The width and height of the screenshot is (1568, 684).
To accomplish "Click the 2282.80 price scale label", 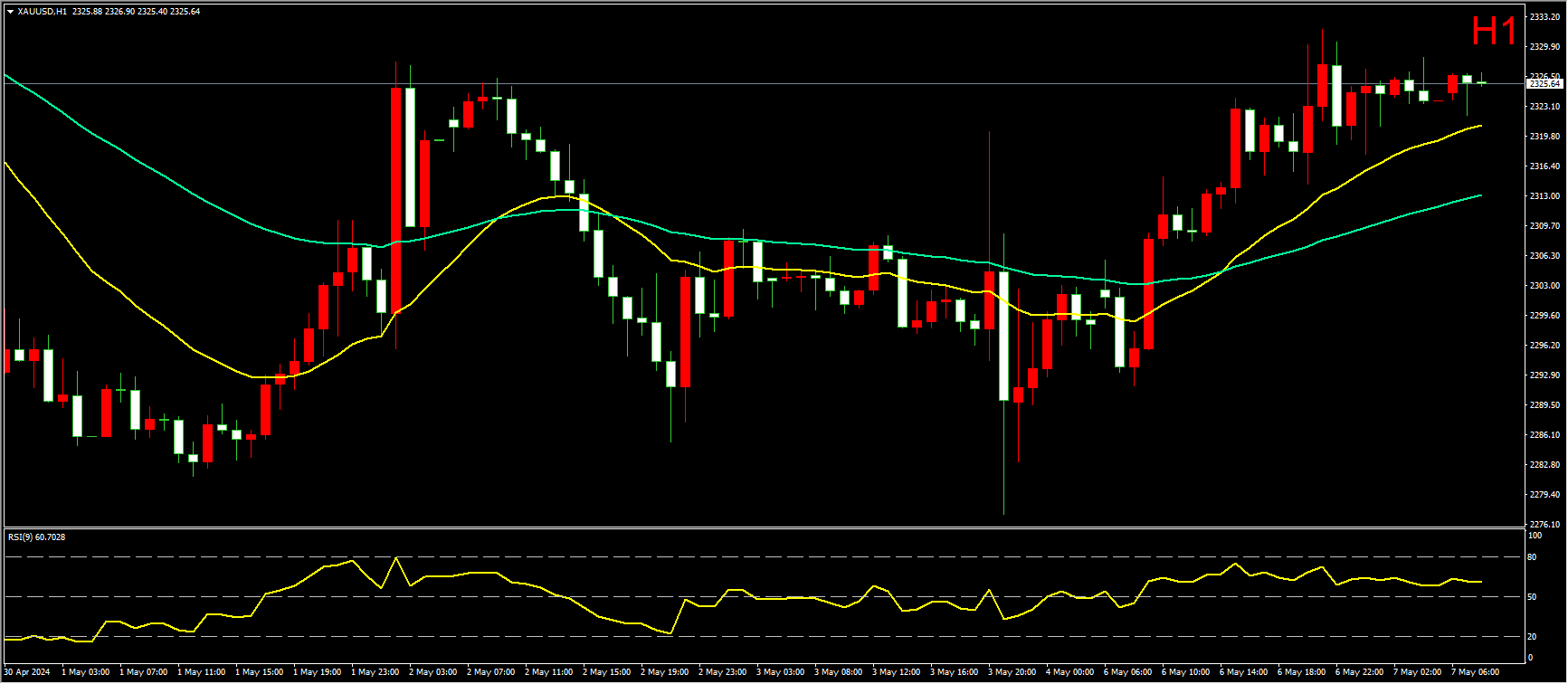I will [x=1544, y=465].
